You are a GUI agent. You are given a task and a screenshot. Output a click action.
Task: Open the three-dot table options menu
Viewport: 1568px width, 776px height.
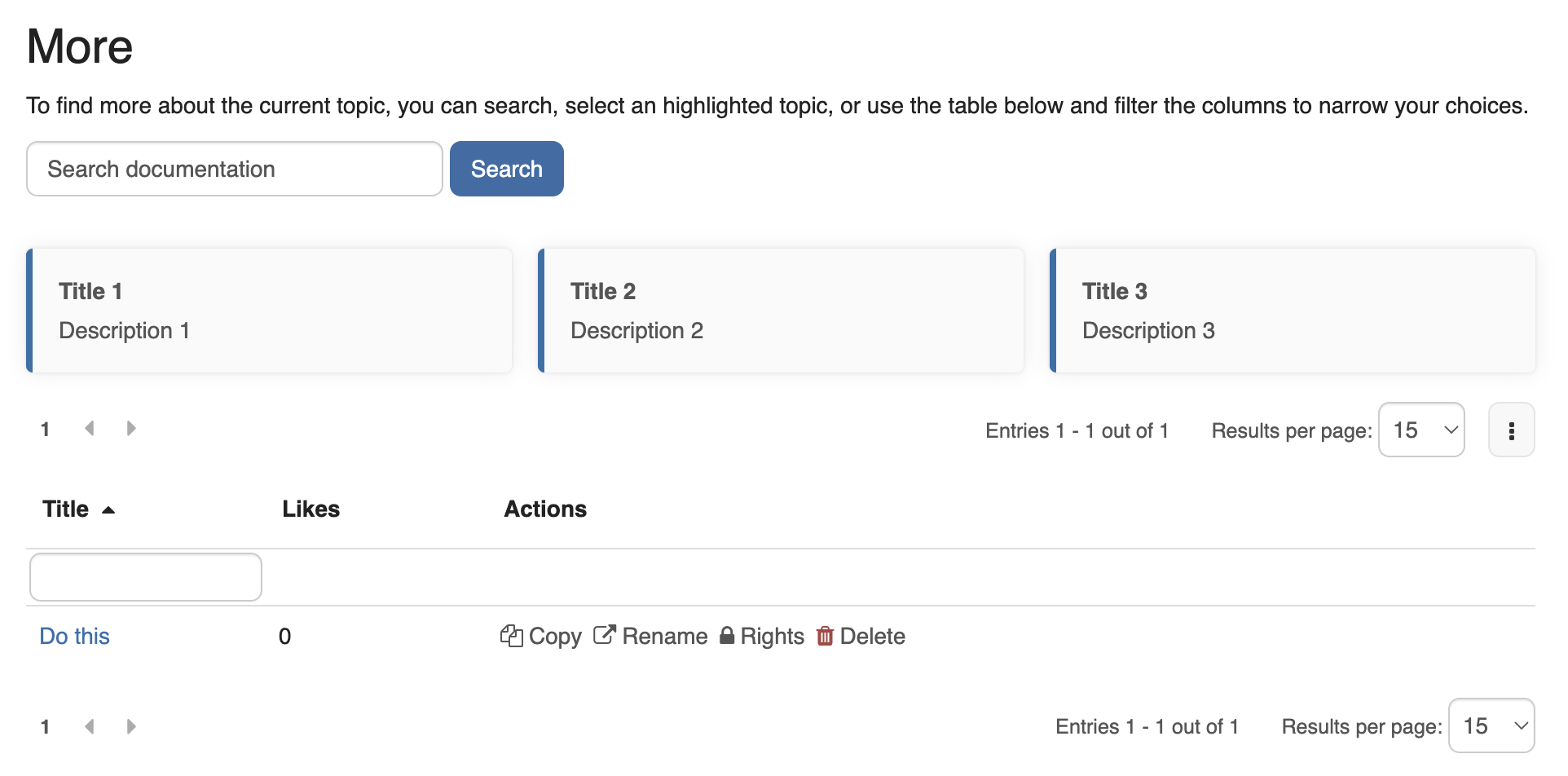click(1511, 430)
